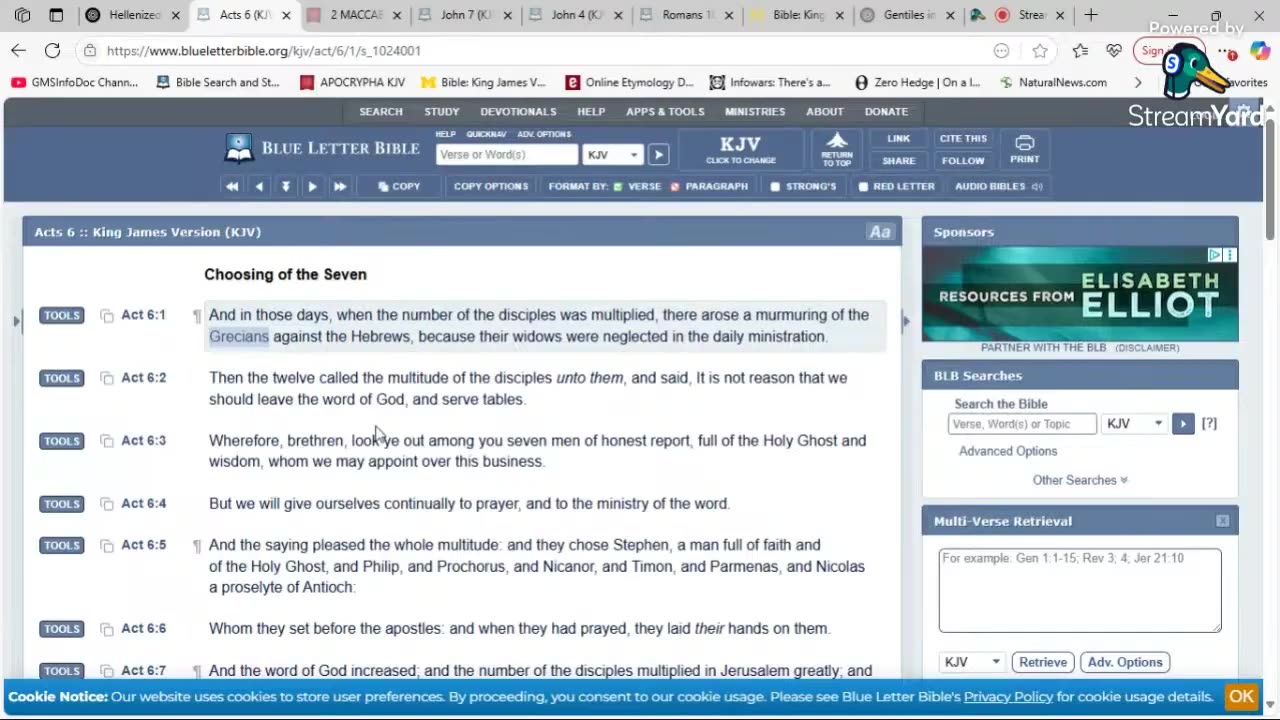
Task: Click the Return to Top icon
Action: point(837,148)
